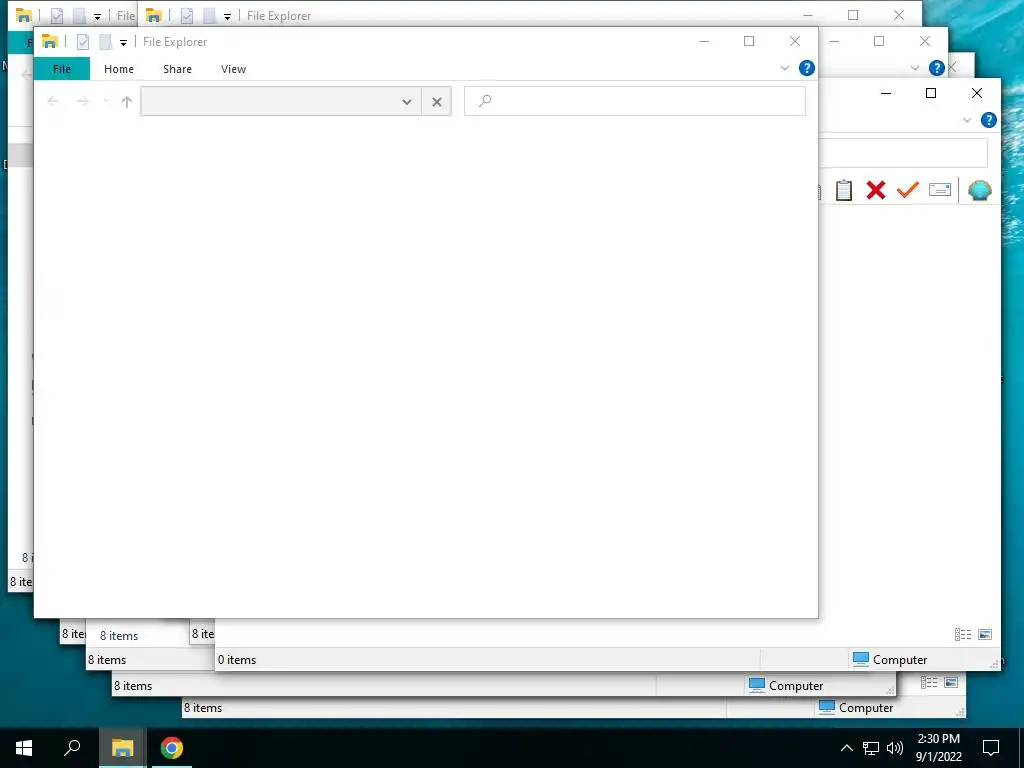Expand the ribbon chevron in the seashell toolbar window
The image size is (1024, 768).
(967, 120)
